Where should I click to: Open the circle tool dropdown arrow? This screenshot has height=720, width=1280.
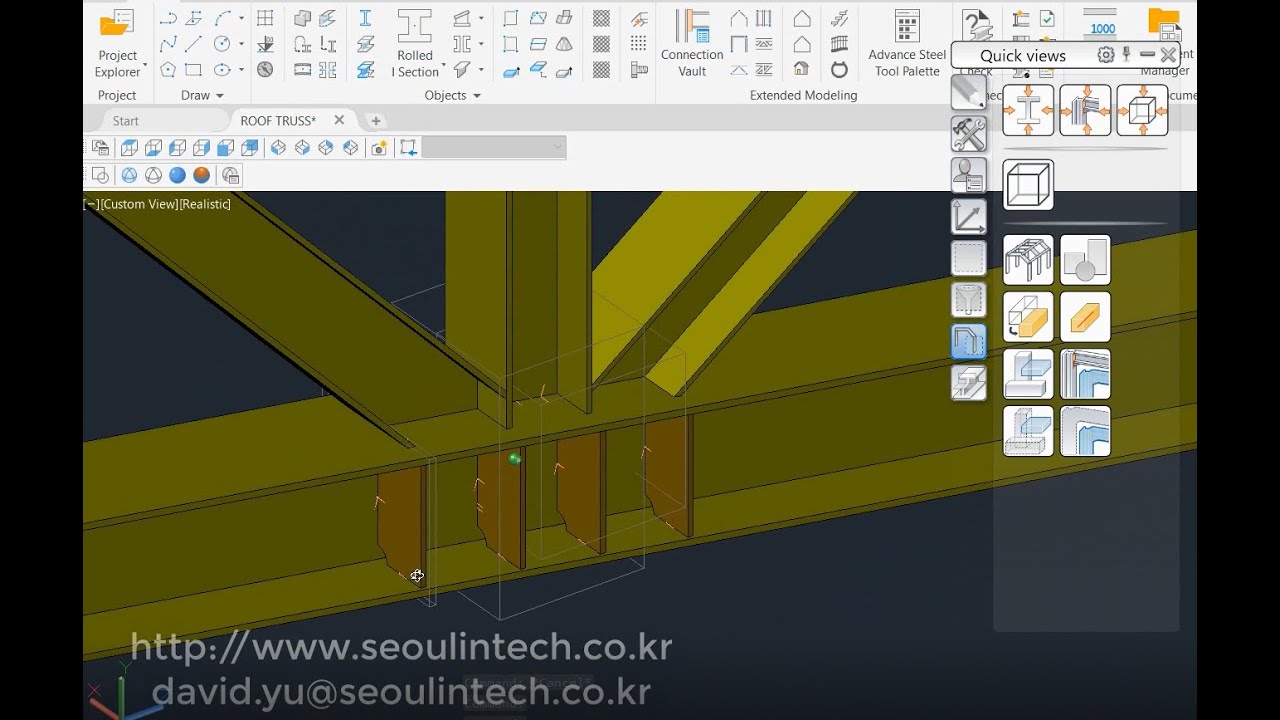coord(241,44)
